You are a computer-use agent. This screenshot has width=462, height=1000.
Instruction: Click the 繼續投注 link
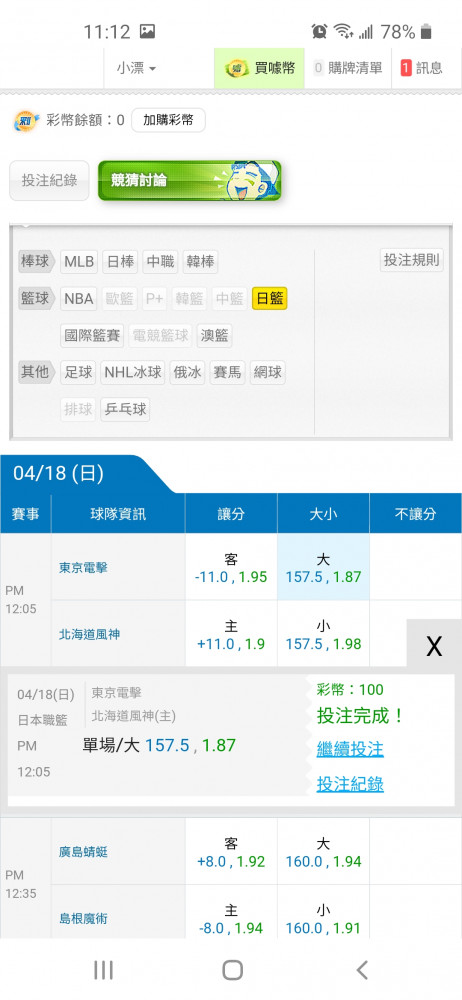point(350,749)
